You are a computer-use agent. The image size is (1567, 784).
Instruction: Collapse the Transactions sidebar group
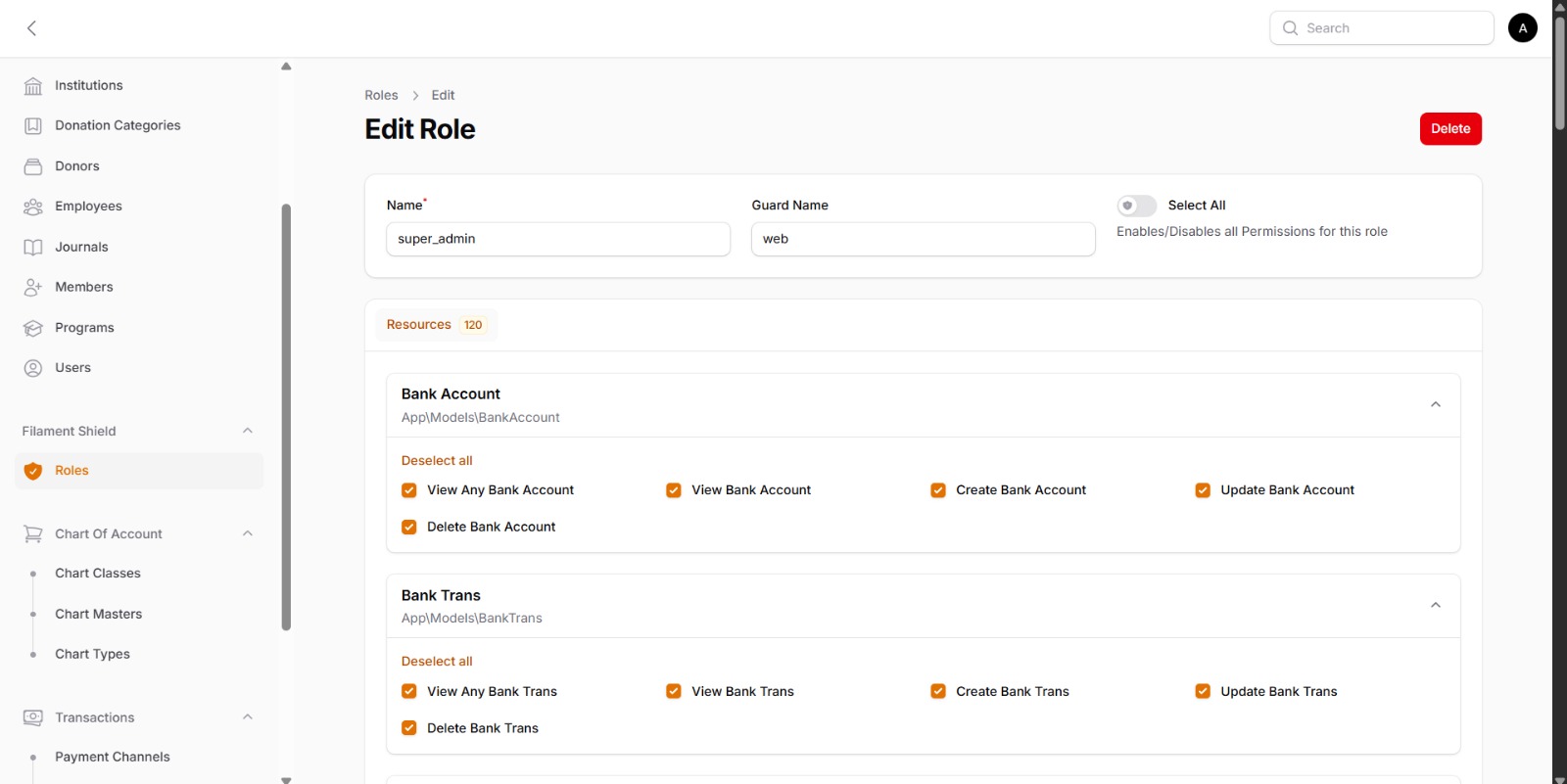tap(248, 717)
